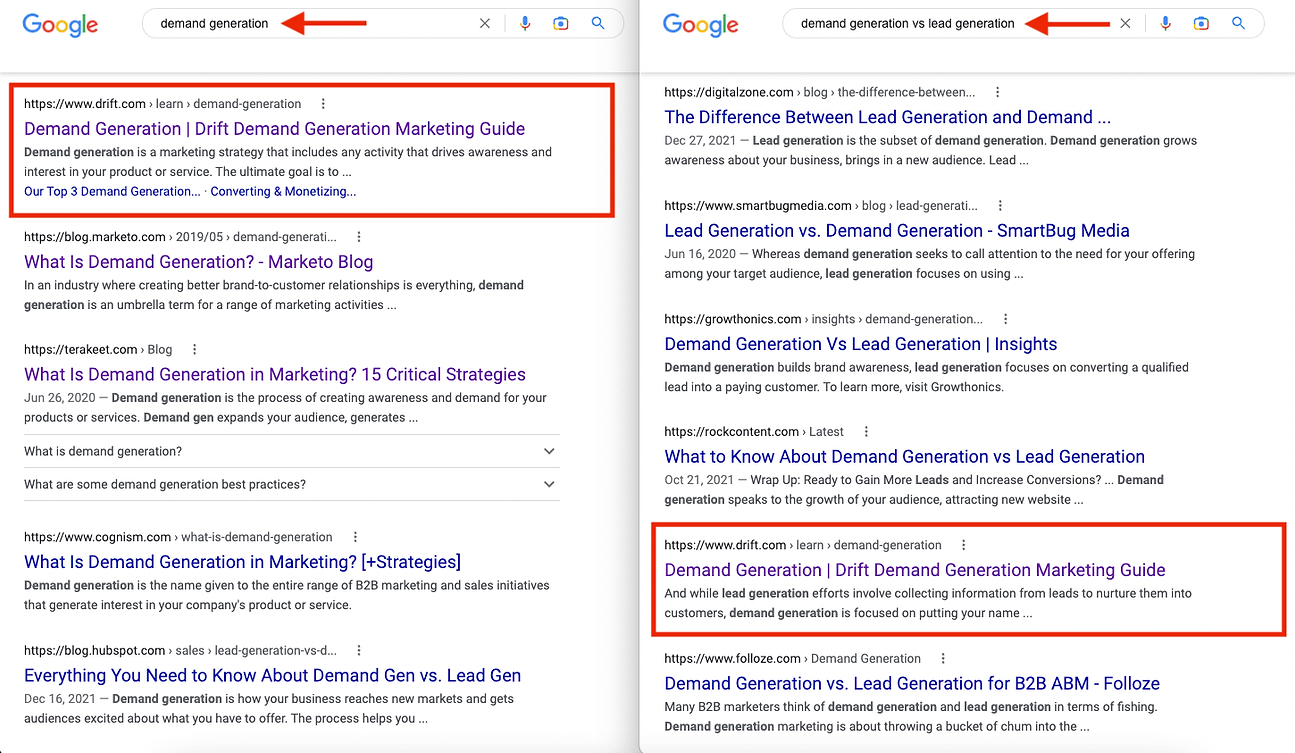
Task: Open more options for blog.marketo.com result
Action: (359, 237)
